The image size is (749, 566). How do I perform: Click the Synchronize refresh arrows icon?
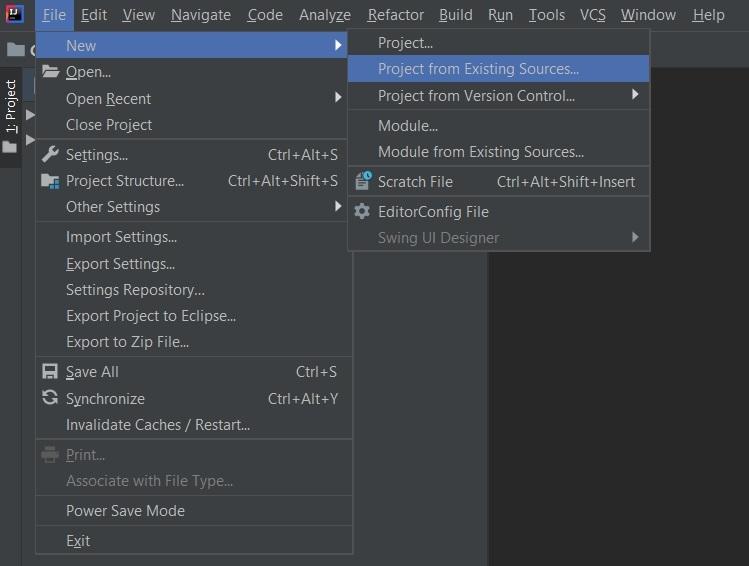point(50,398)
